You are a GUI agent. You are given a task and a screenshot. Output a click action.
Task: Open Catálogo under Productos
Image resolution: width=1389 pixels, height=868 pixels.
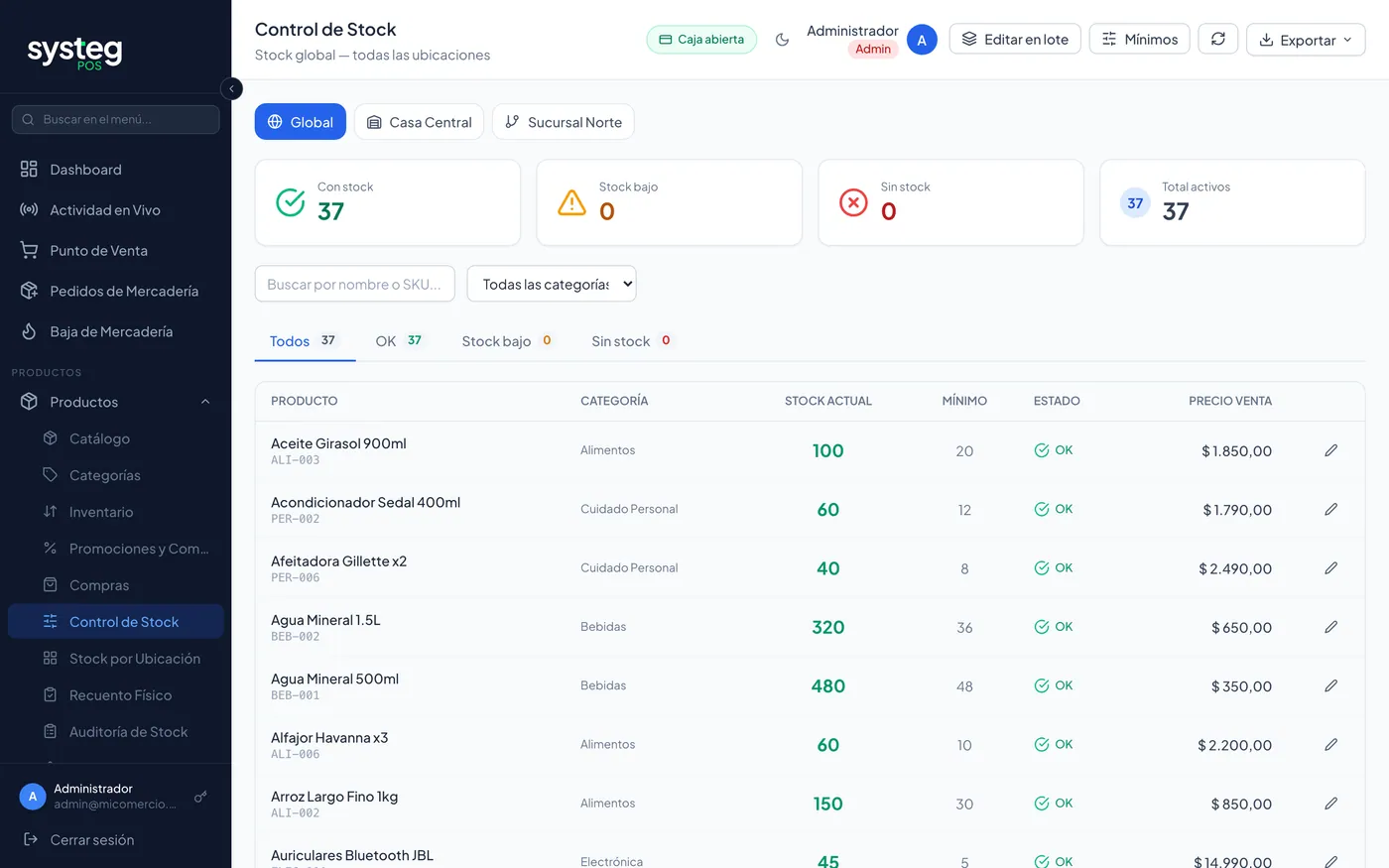(115, 438)
